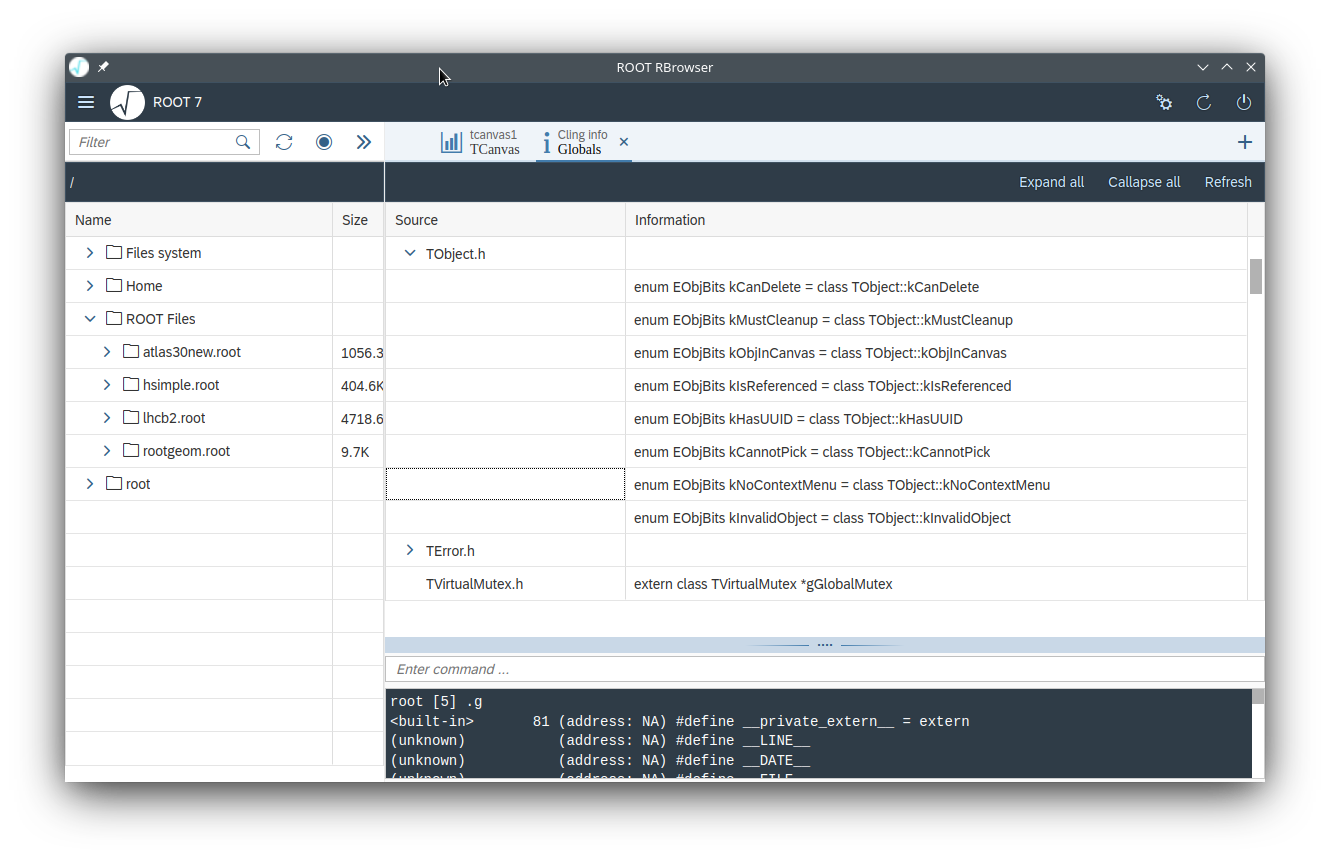The height and width of the screenshot is (859, 1330).
Task: Expand the TError.h source group
Action: coord(410,551)
